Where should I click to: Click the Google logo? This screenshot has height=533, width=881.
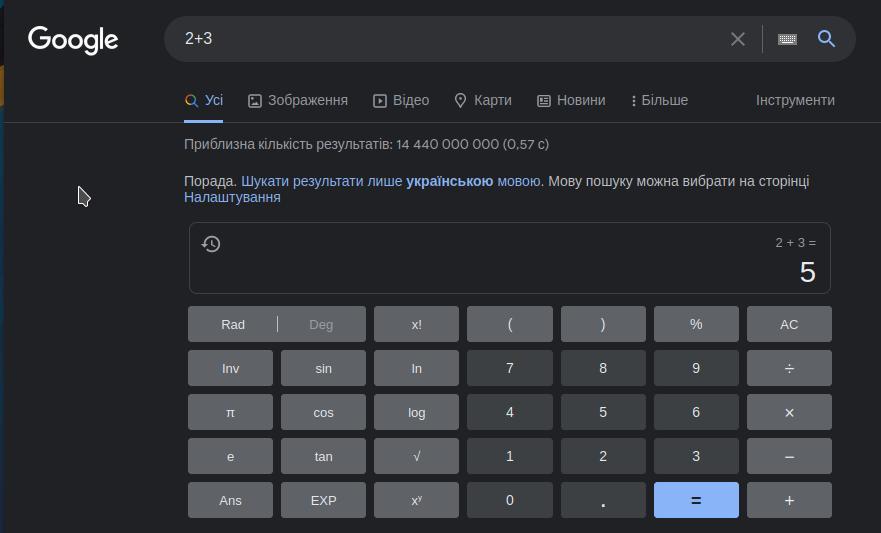(73, 39)
